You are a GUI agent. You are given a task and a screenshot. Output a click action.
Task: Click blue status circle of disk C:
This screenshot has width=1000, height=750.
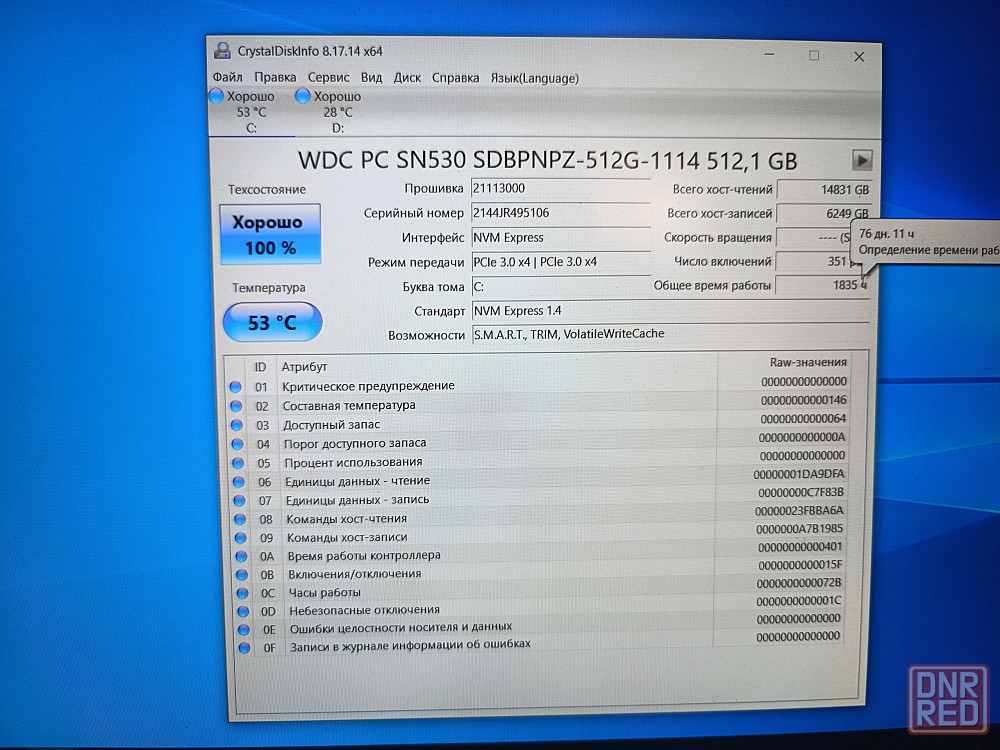click(216, 96)
